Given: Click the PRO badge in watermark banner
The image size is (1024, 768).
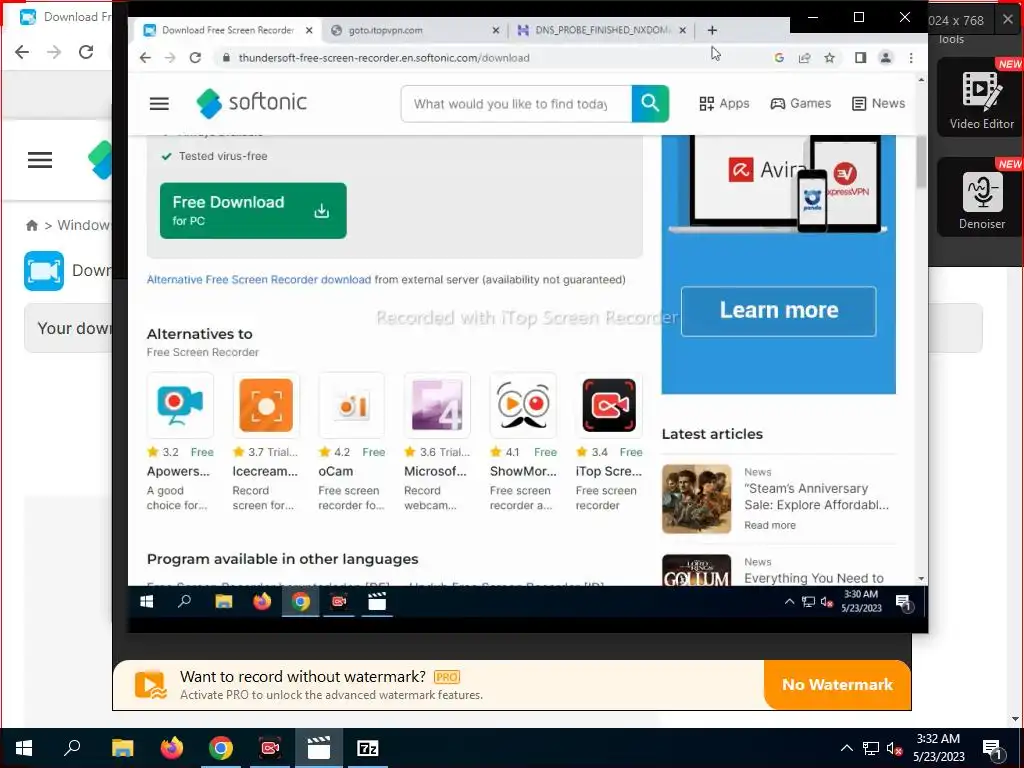Looking at the screenshot, I should coord(447,677).
